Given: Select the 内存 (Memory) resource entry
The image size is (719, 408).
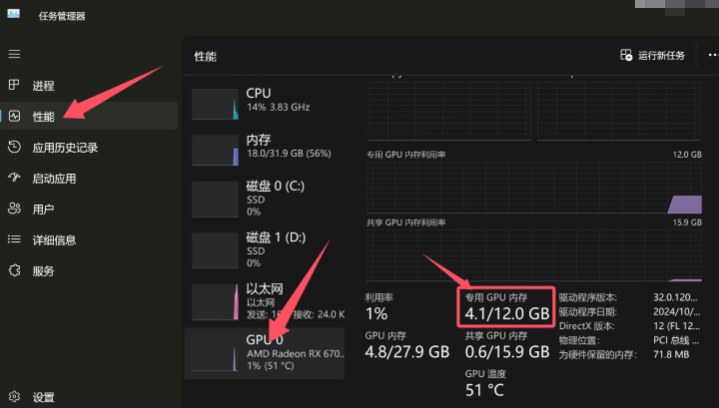Looking at the screenshot, I should 265,150.
